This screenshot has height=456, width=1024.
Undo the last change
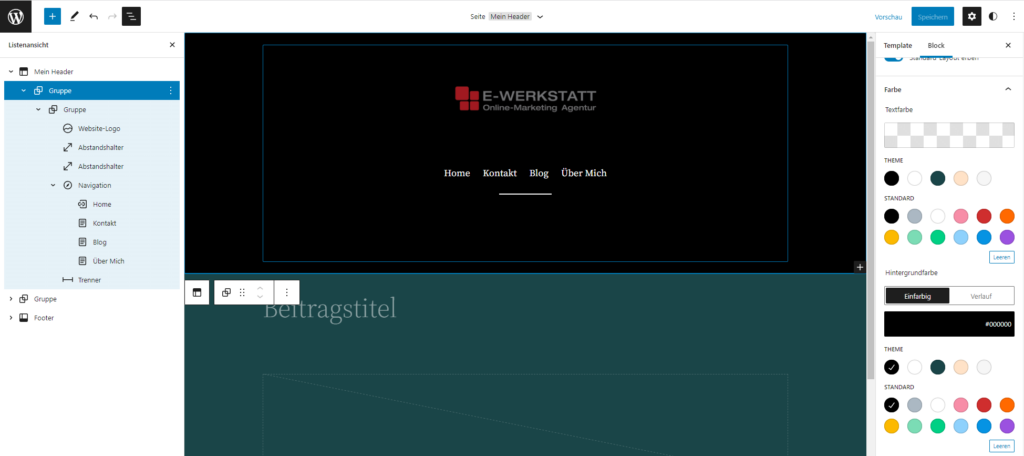tap(93, 16)
